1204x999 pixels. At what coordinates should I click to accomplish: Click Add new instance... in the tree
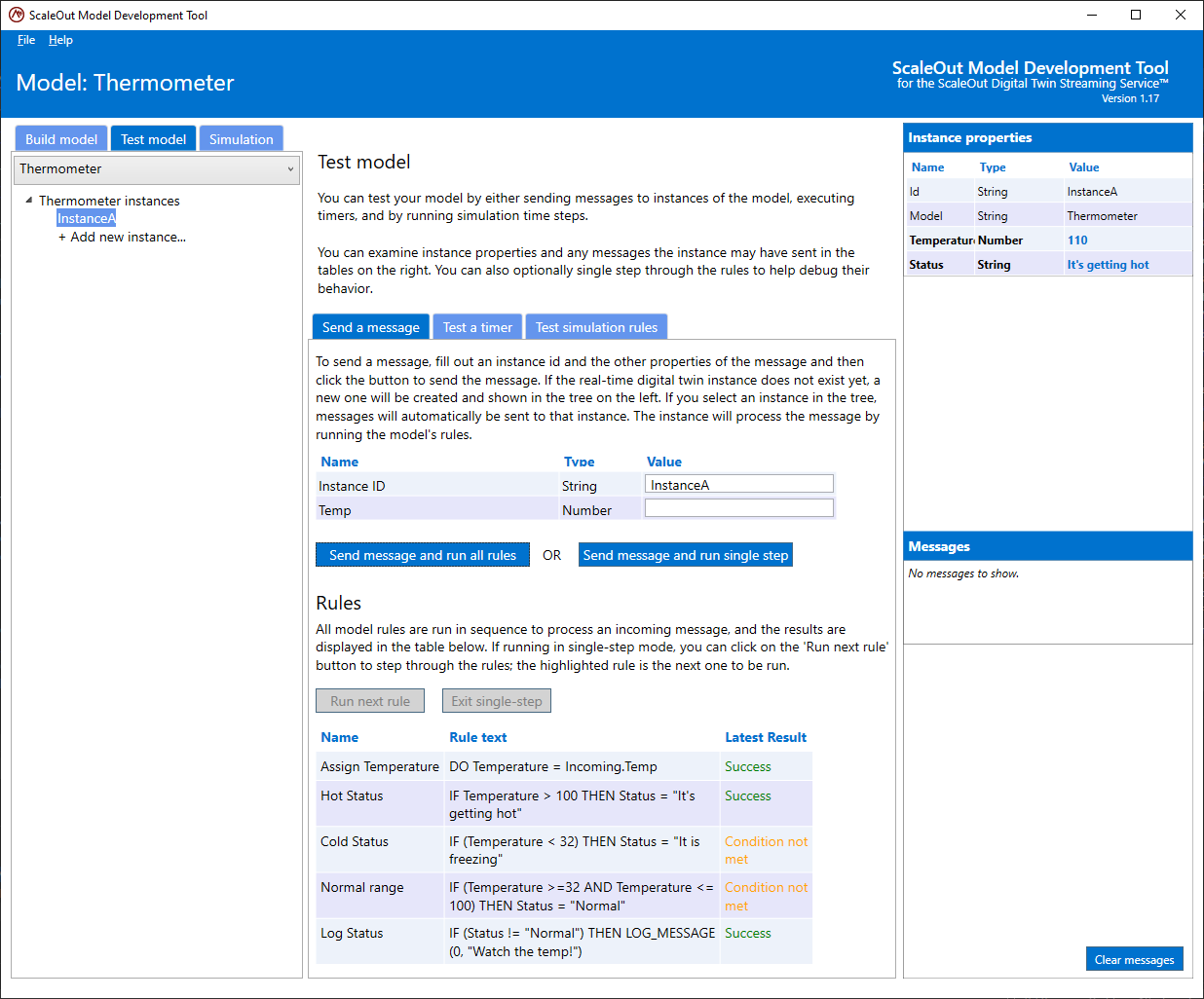(122, 237)
